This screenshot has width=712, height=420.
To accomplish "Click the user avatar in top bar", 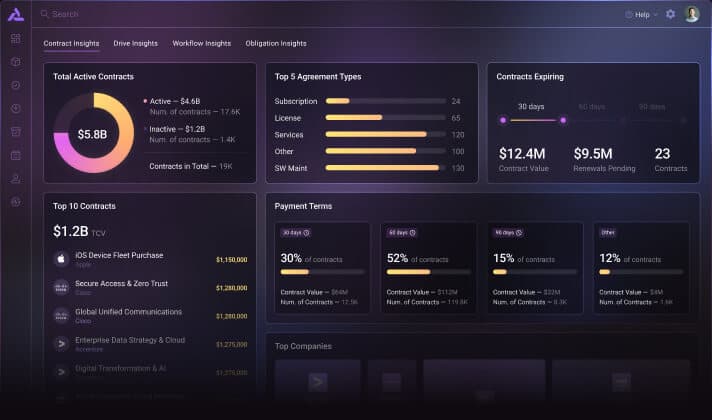I will coord(692,15).
